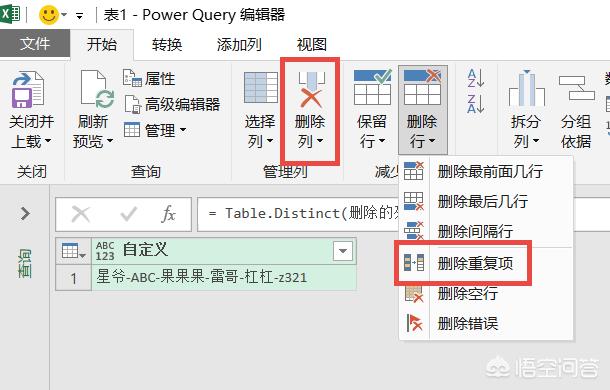This screenshot has height=390, width=610.
Task: Open the table corner menu icon
Action: 73,251
